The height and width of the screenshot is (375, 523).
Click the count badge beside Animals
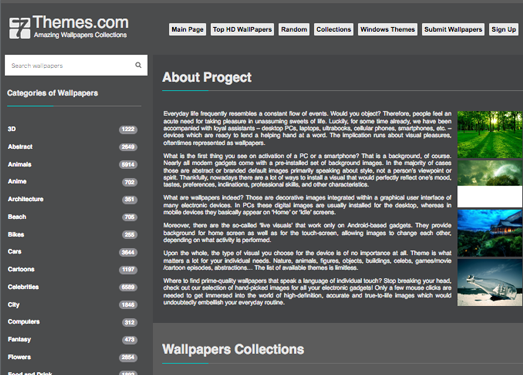coord(128,164)
